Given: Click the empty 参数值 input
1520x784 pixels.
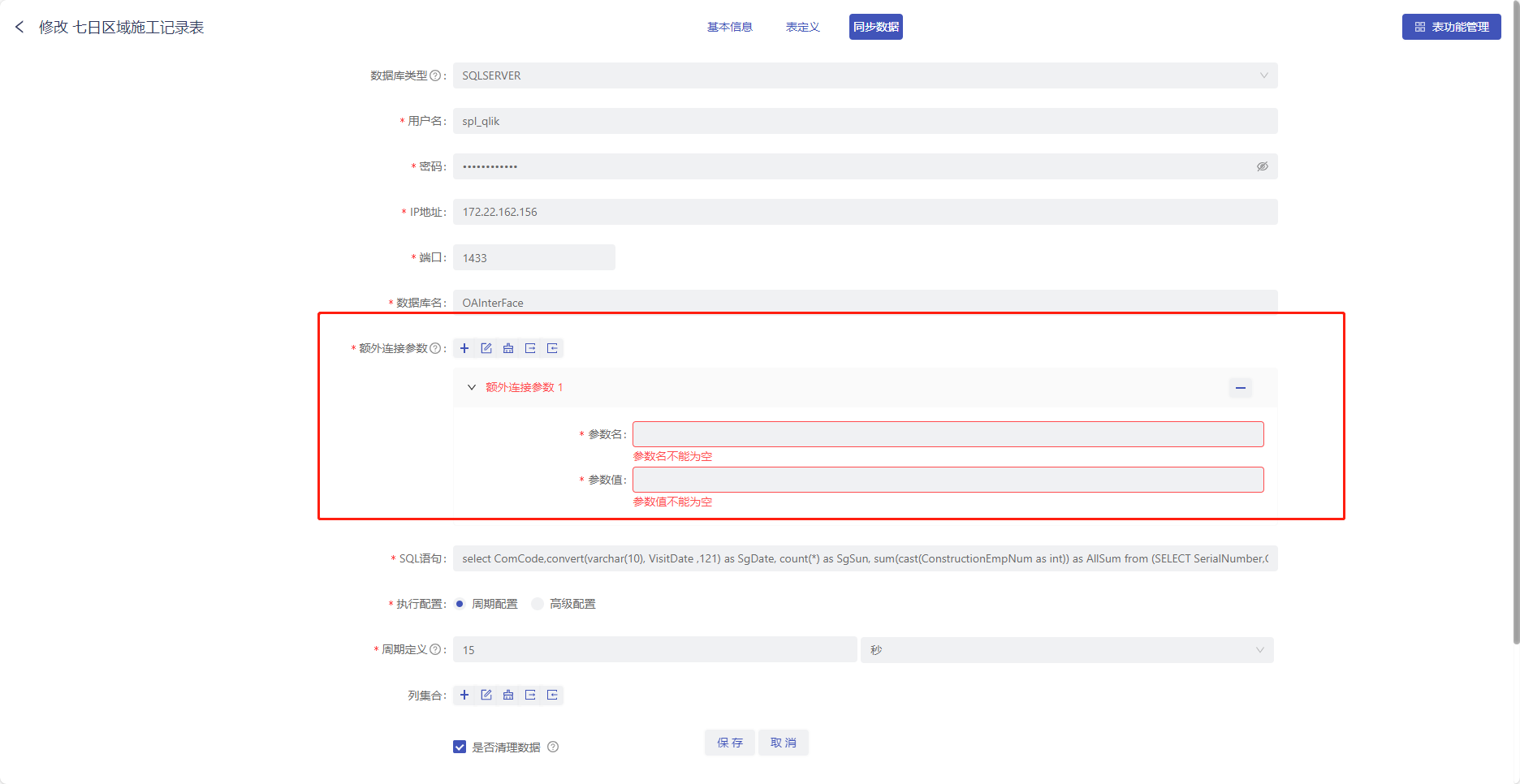Looking at the screenshot, I should pyautogui.click(x=948, y=480).
